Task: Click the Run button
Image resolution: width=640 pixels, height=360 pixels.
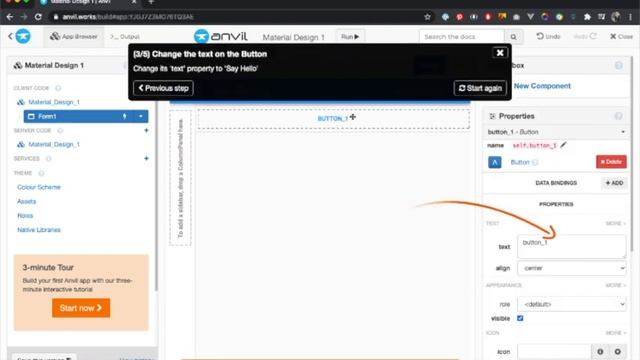Action: coord(350,37)
